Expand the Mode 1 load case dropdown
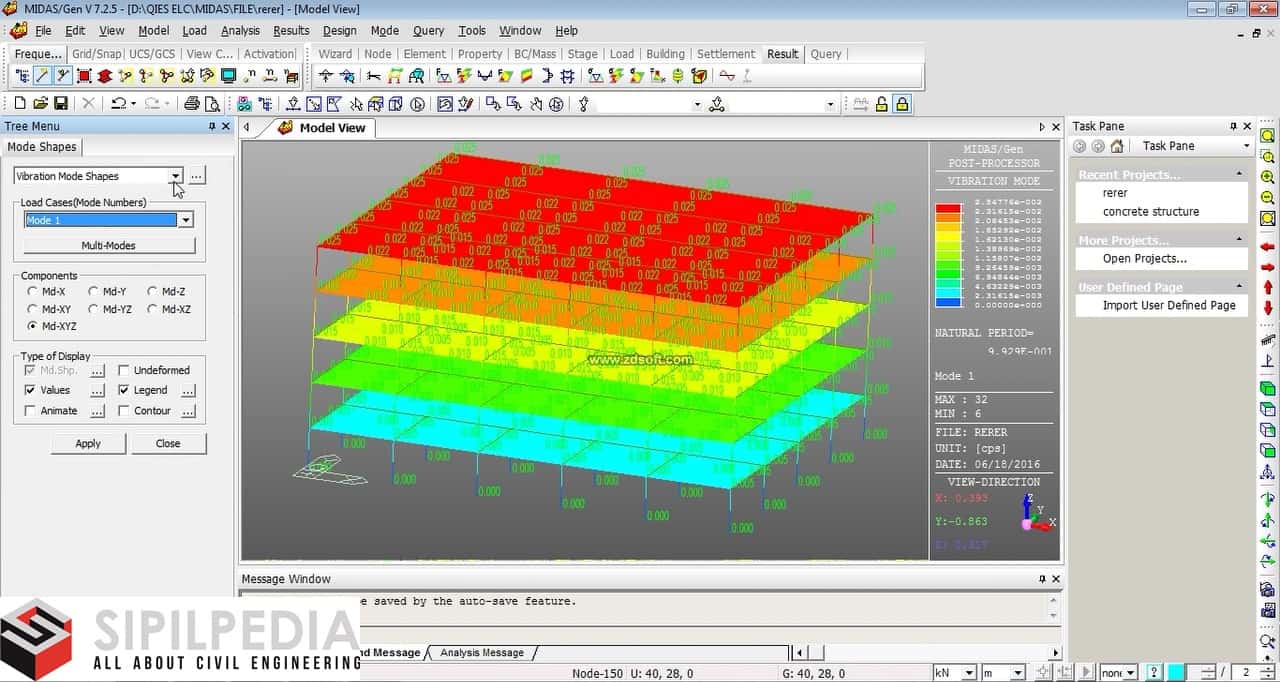The width and height of the screenshot is (1280, 682). 185,220
